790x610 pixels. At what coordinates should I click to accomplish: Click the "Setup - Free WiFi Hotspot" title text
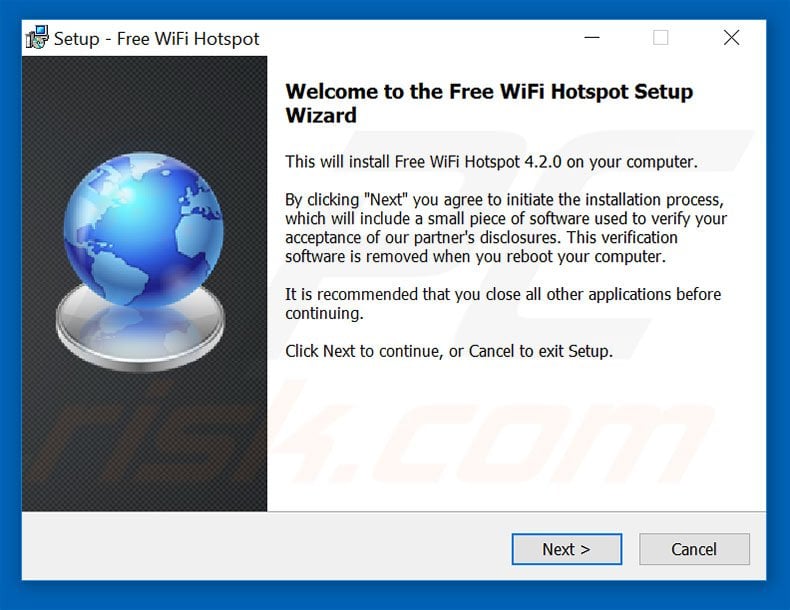click(x=157, y=39)
